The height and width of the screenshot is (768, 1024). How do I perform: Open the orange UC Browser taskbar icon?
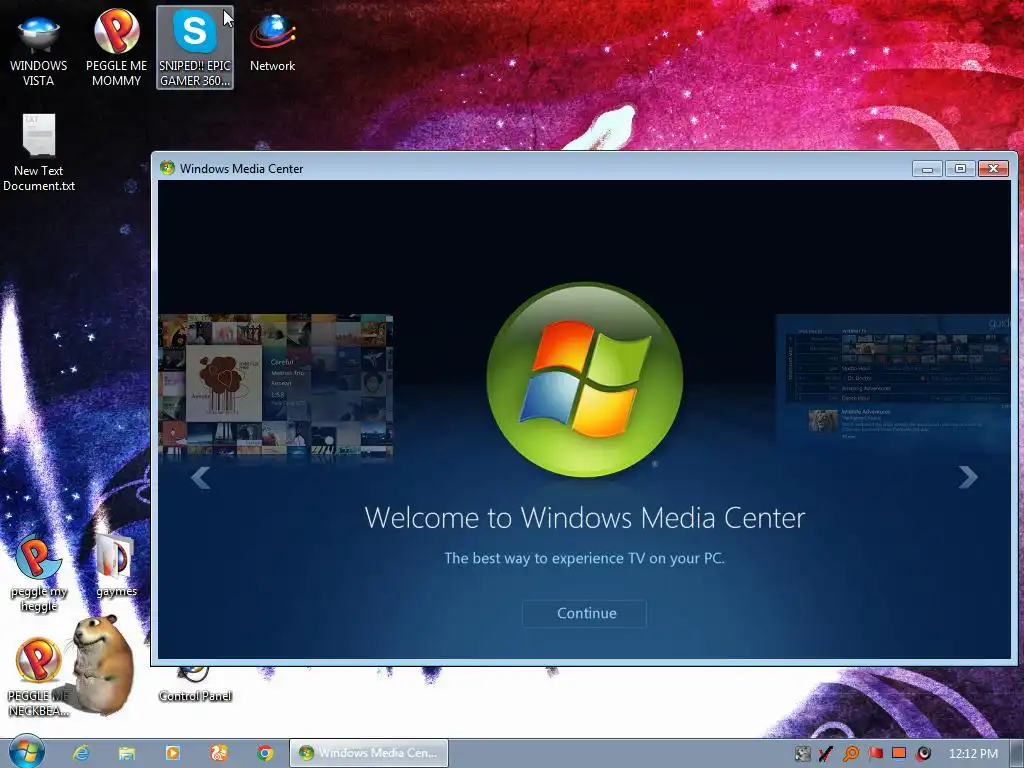pos(218,753)
